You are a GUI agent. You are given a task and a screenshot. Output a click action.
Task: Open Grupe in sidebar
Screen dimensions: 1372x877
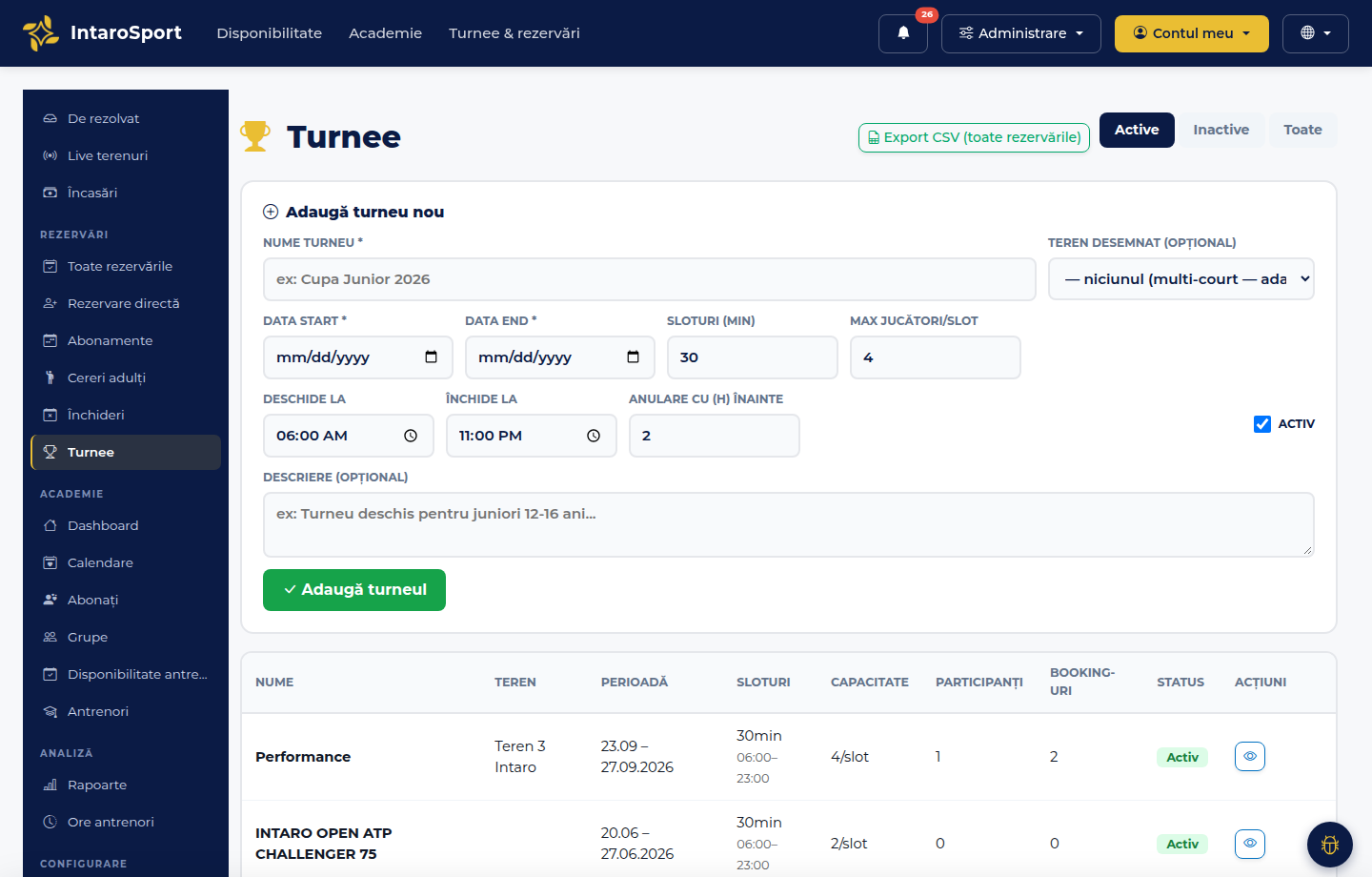126,637
